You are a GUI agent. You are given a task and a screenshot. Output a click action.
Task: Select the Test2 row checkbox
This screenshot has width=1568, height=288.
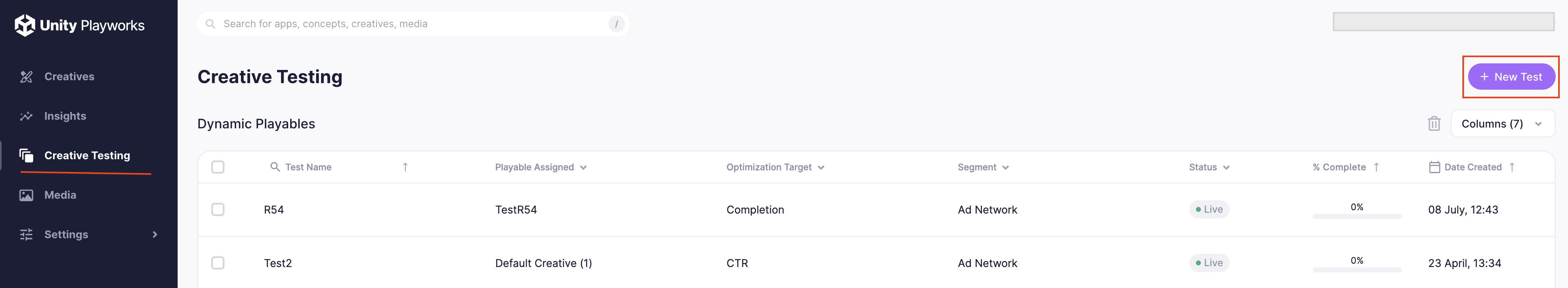pyautogui.click(x=218, y=263)
